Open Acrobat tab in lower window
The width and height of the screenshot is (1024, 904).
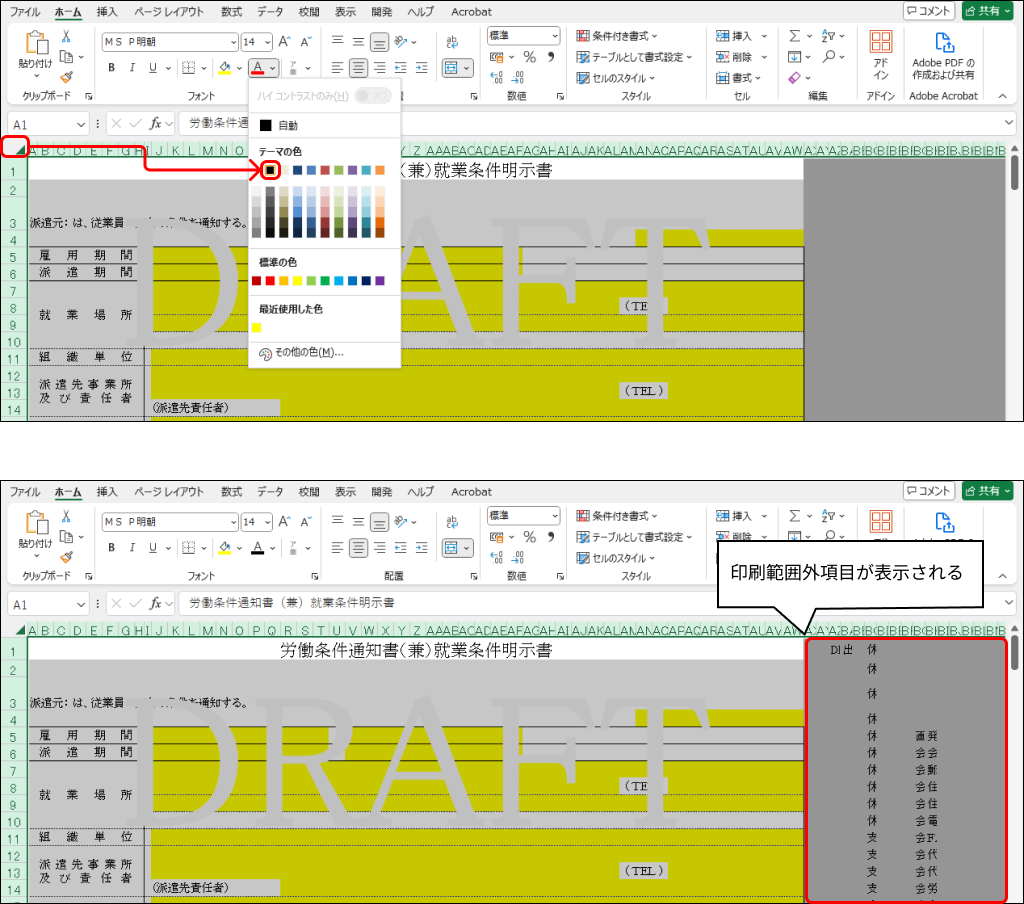click(x=472, y=492)
